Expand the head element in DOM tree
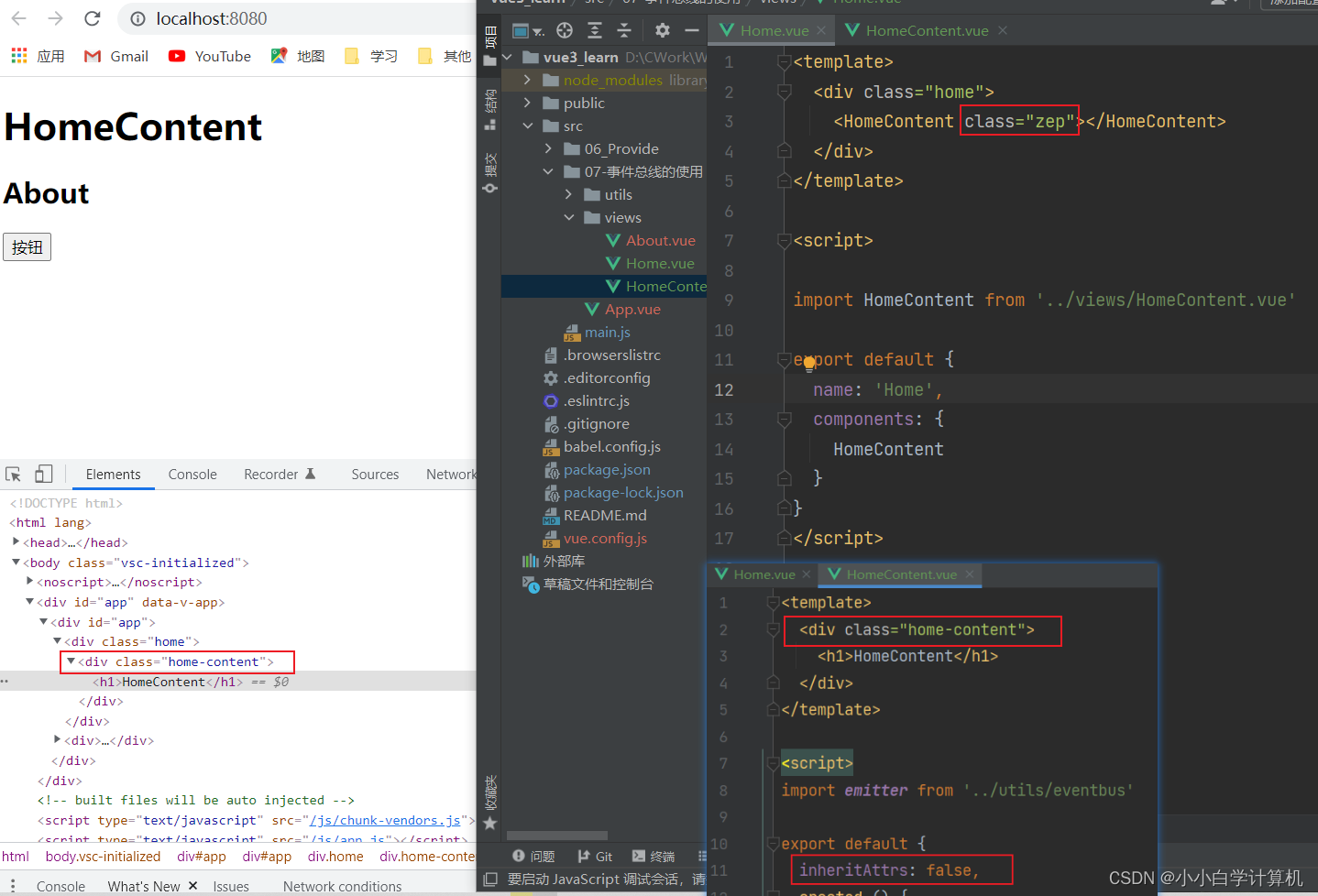 click(16, 541)
